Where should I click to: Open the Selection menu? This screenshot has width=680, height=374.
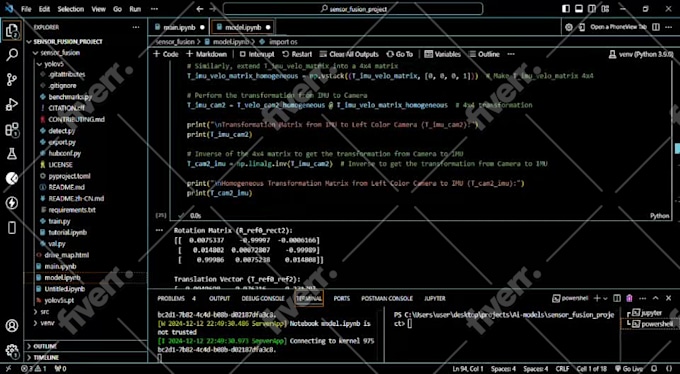click(x=71, y=9)
